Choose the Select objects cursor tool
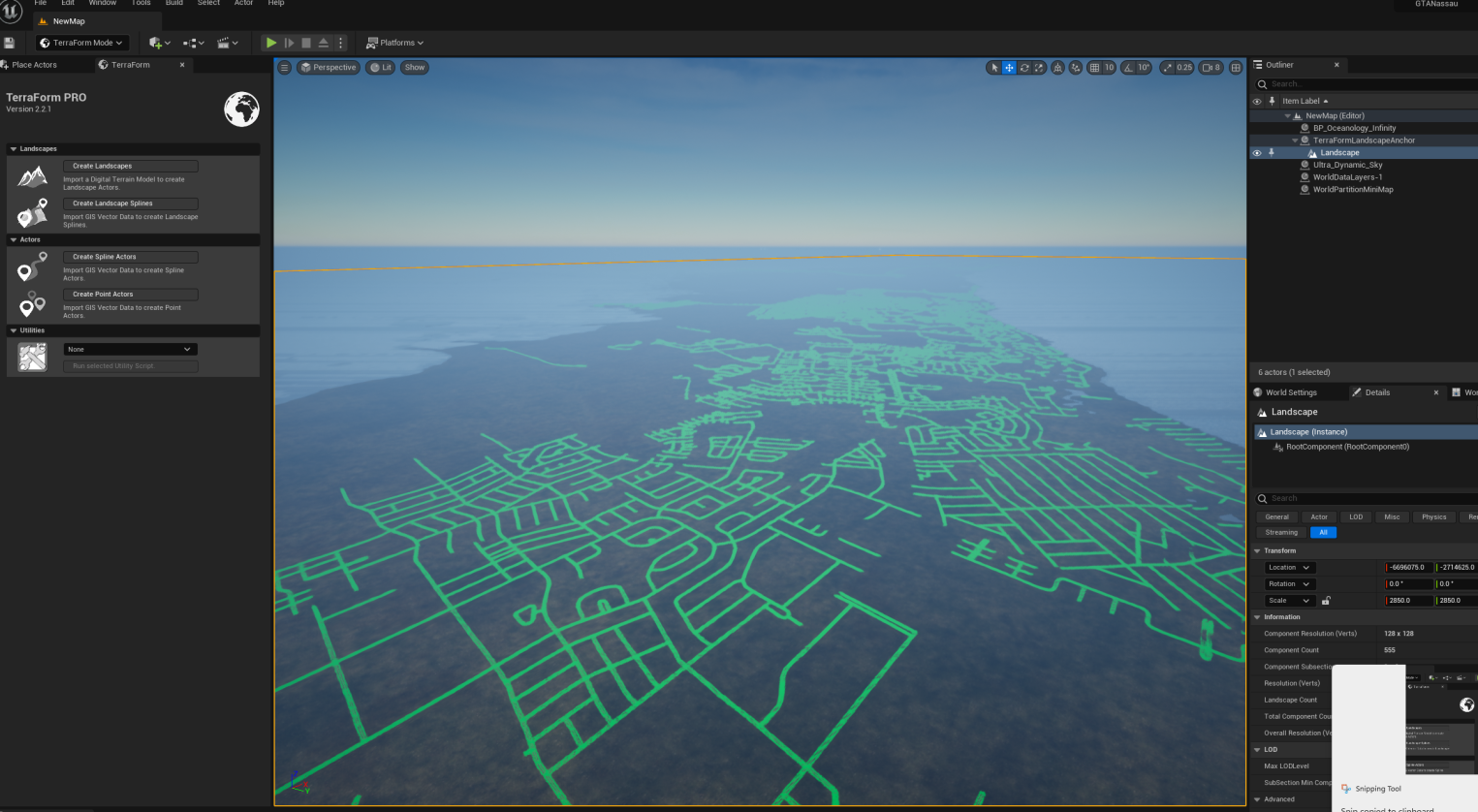This screenshot has width=1478, height=812. coord(993,68)
